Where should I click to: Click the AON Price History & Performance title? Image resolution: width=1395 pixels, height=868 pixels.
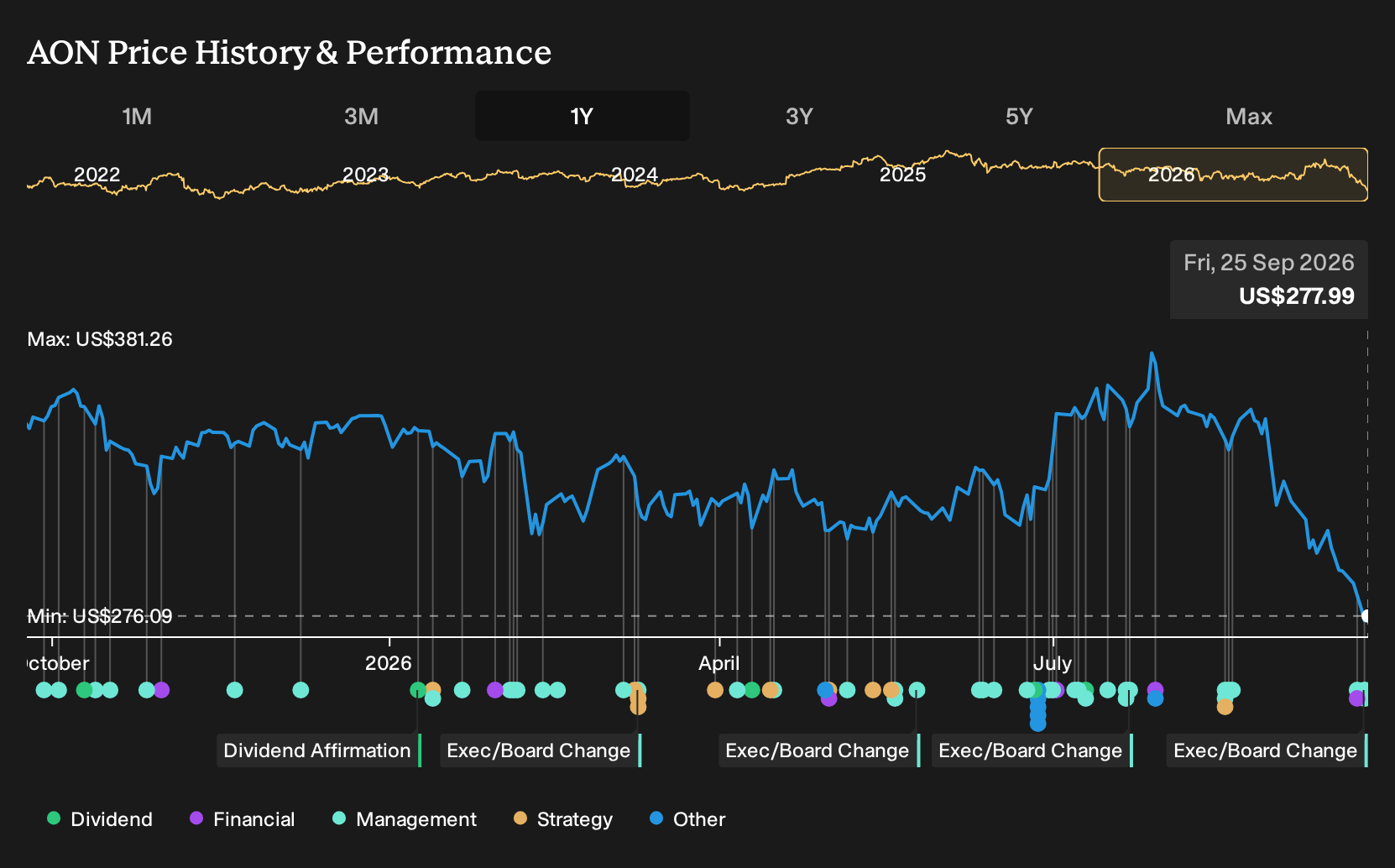[x=290, y=52]
